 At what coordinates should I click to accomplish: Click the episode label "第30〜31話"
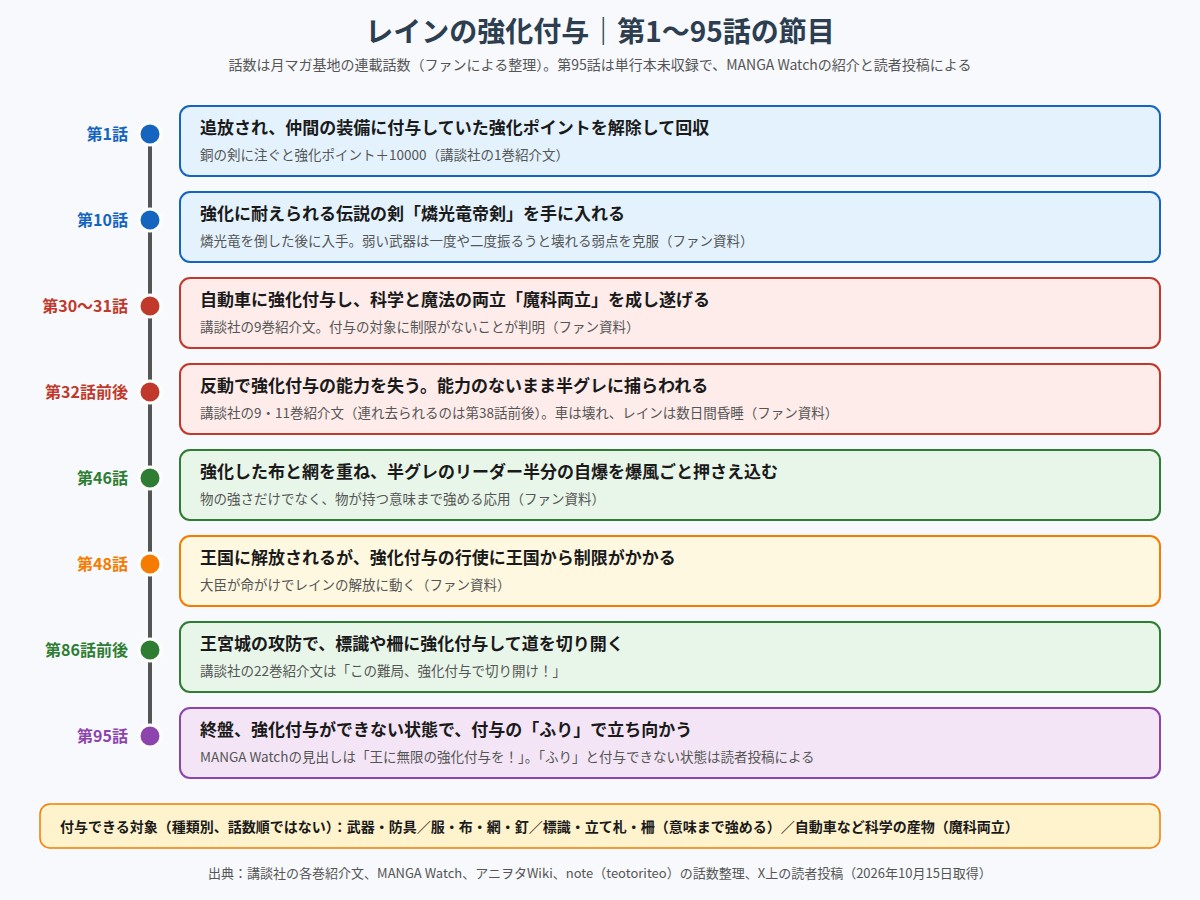coord(85,306)
